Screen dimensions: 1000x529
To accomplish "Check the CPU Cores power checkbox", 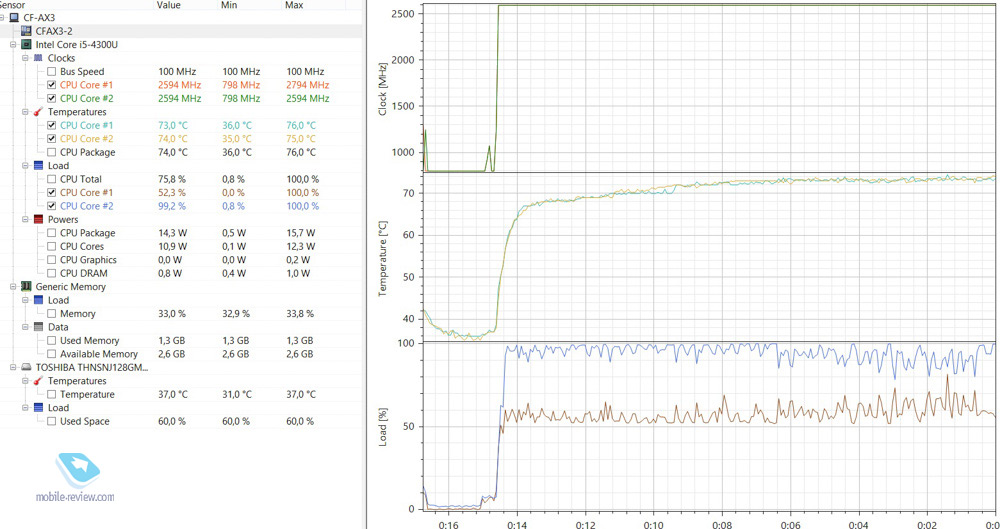I will [52, 246].
